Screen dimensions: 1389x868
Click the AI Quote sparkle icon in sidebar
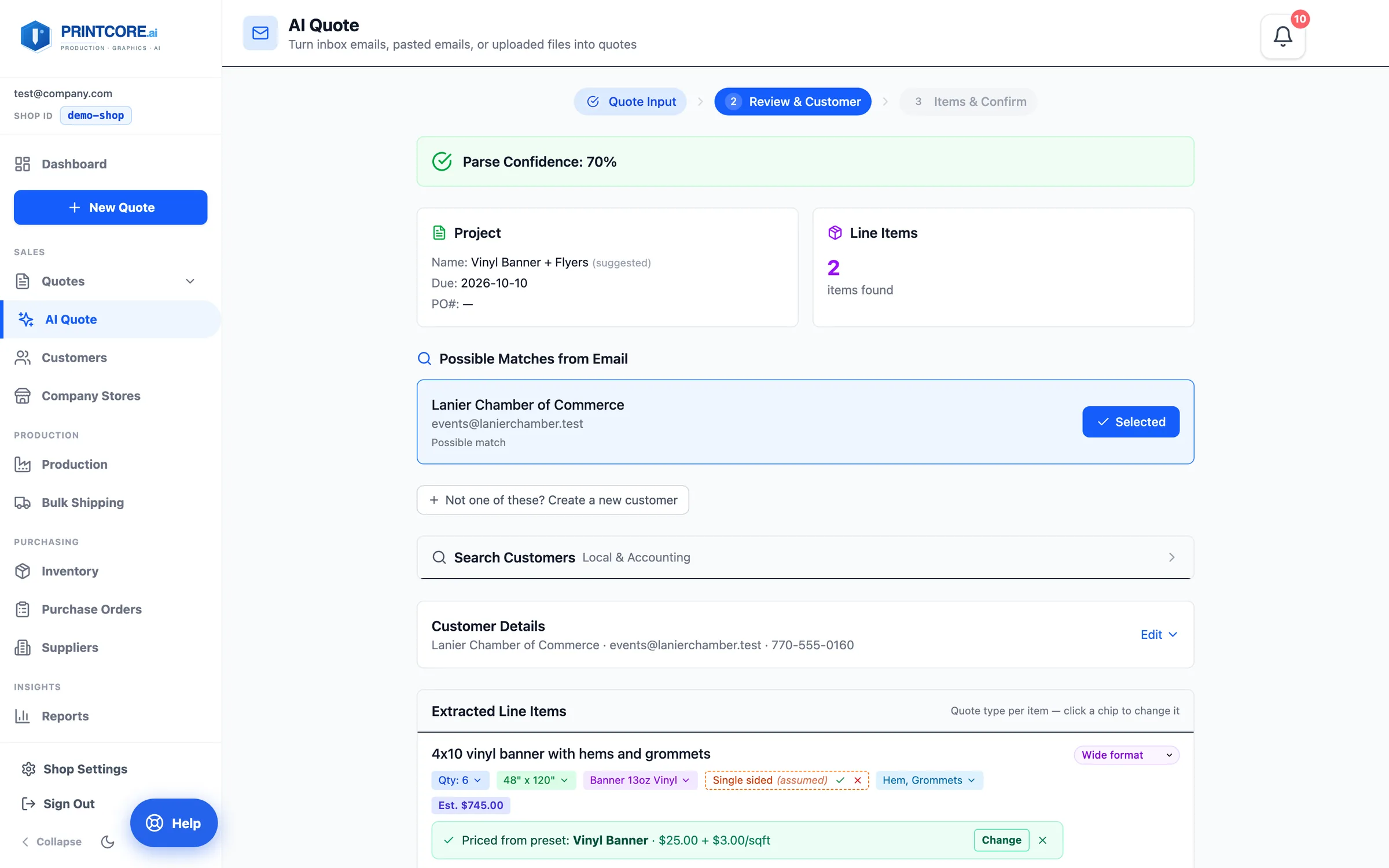click(26, 319)
